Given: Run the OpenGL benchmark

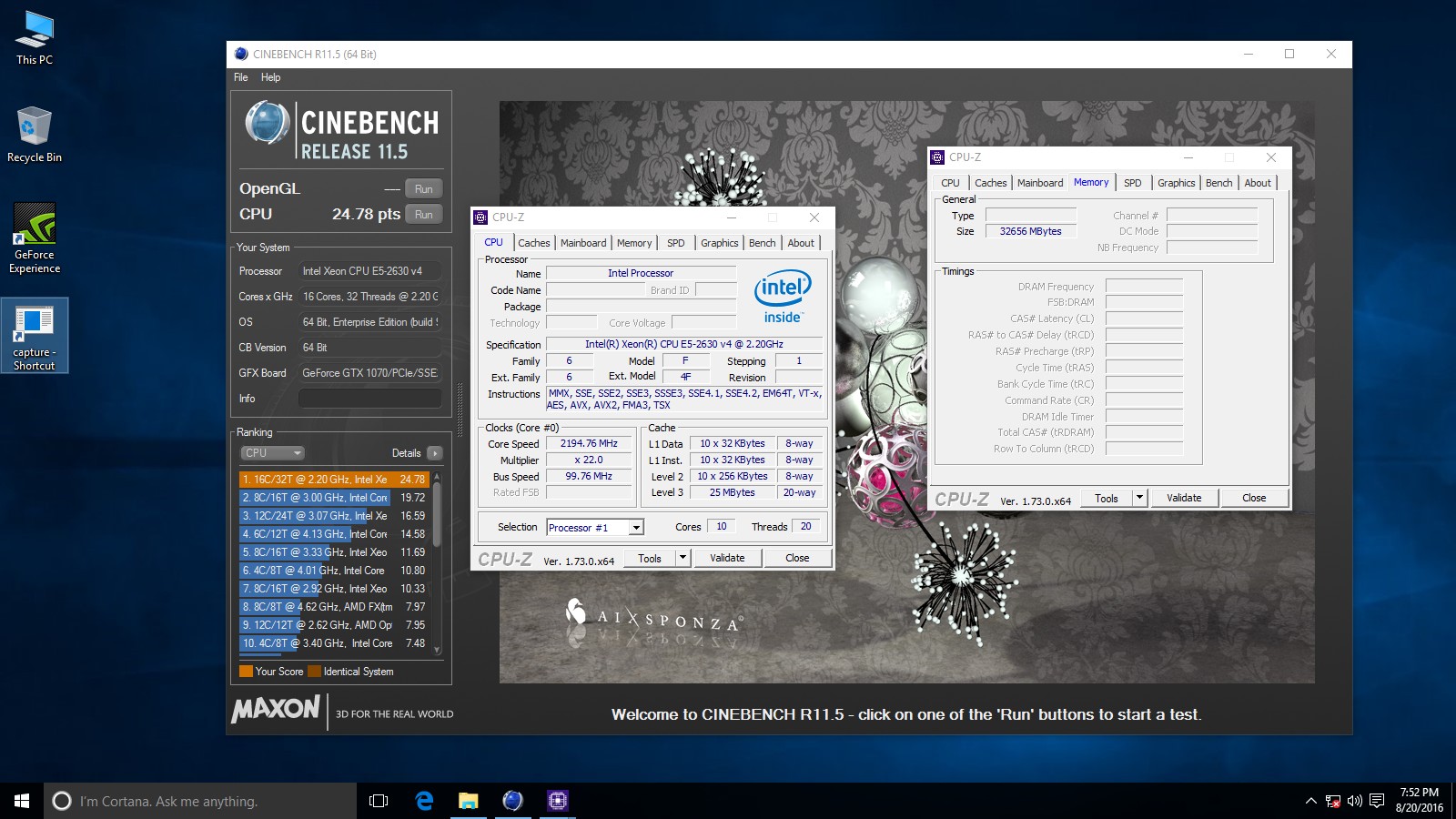Looking at the screenshot, I should (424, 189).
